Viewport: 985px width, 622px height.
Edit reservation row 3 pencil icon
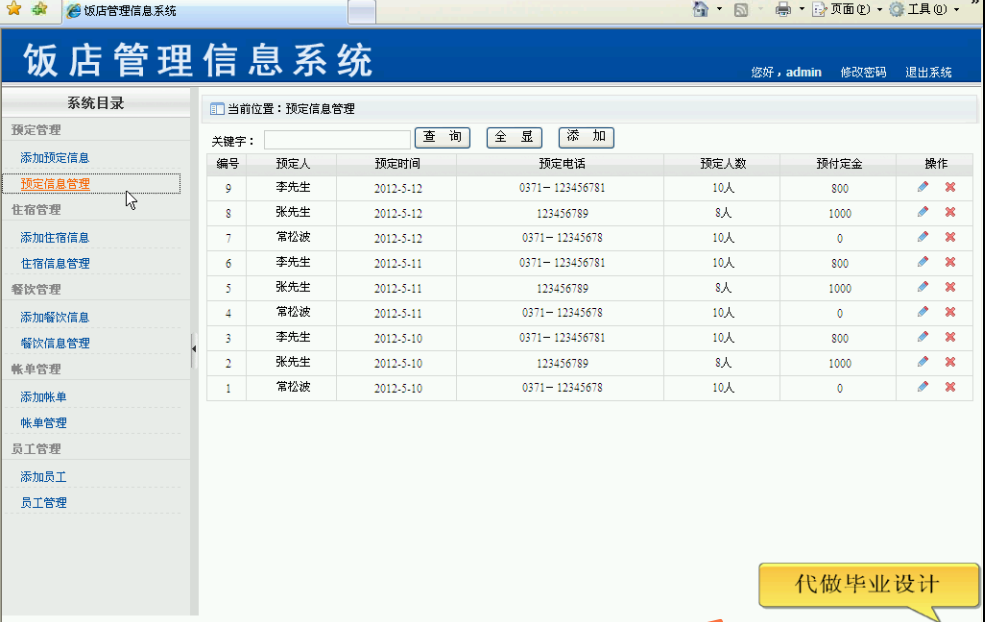(x=922, y=337)
